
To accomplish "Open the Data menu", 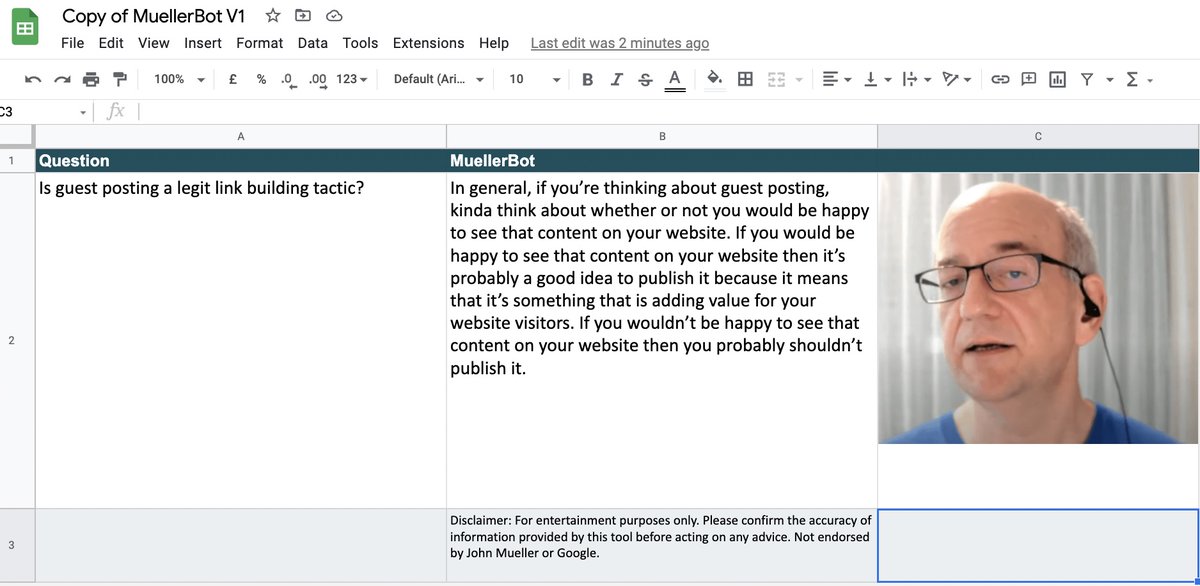I will pyautogui.click(x=313, y=43).
